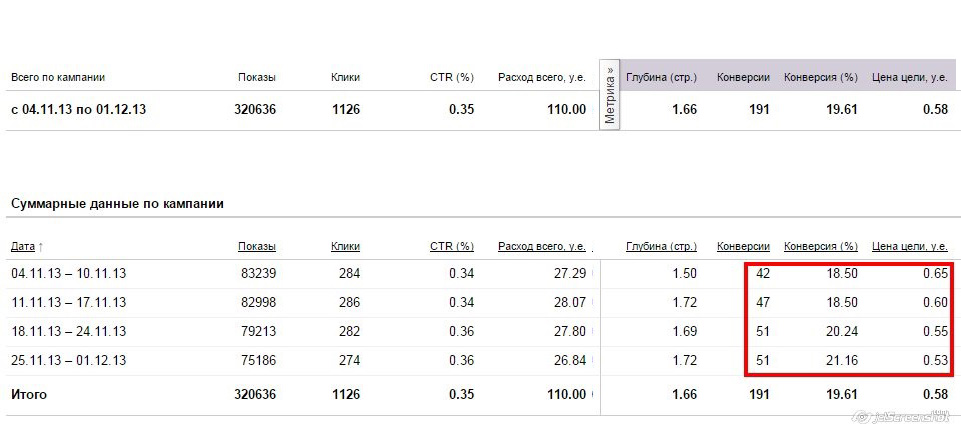
Task: Collapse the vertical Метрика panel tab
Action: click(x=610, y=95)
